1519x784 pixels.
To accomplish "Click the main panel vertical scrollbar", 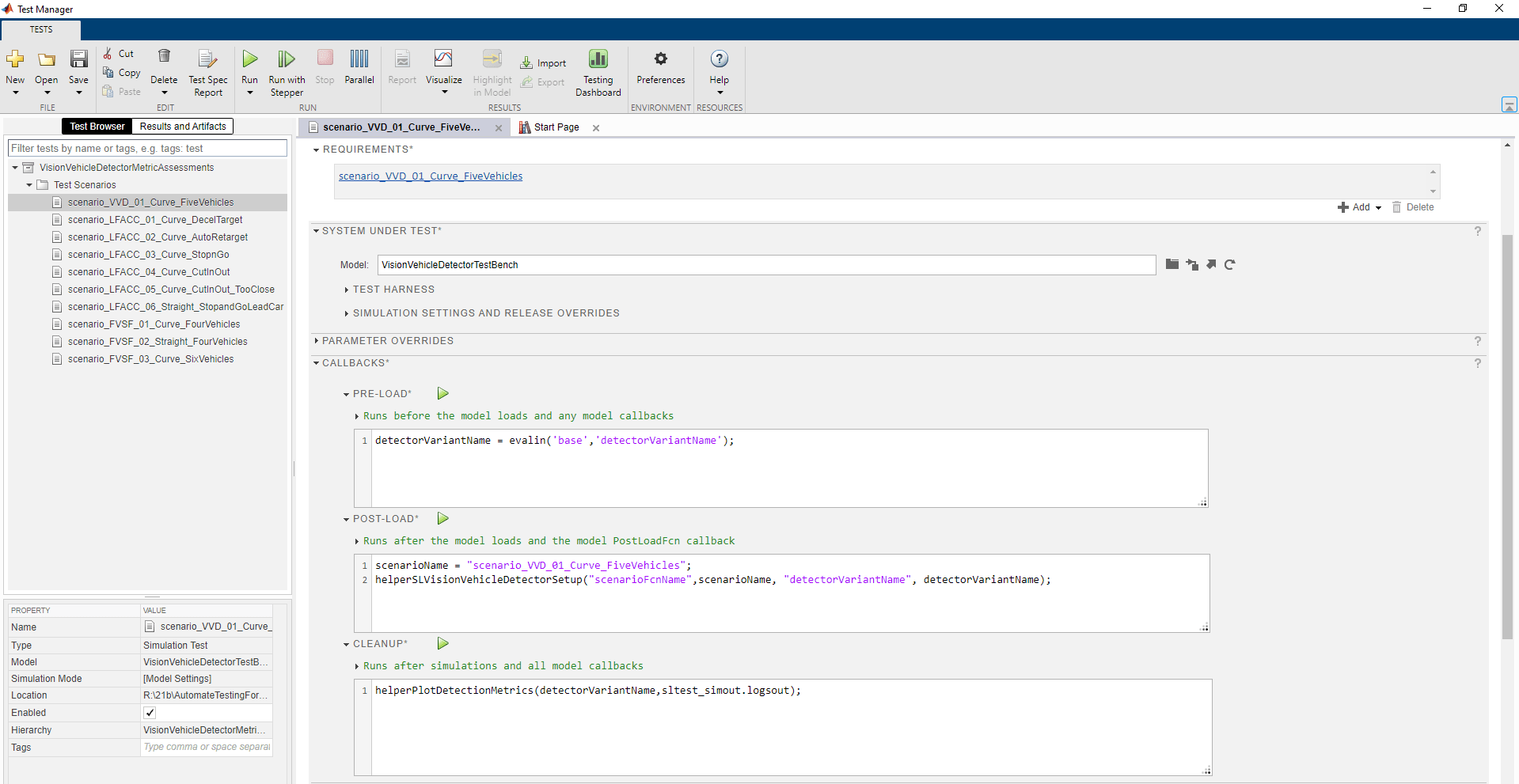I will click(x=1508, y=435).
